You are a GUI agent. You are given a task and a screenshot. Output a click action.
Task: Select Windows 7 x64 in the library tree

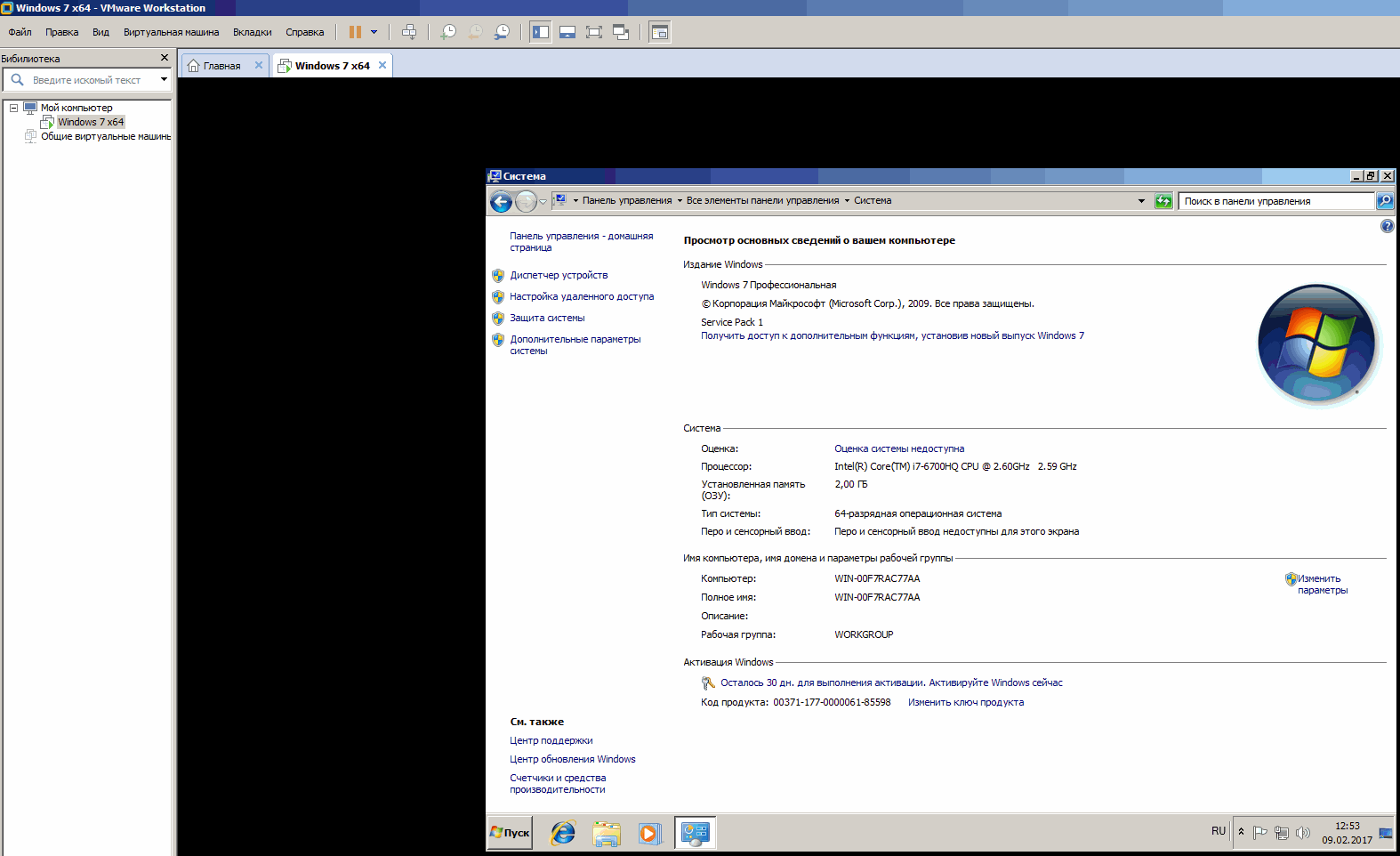91,122
